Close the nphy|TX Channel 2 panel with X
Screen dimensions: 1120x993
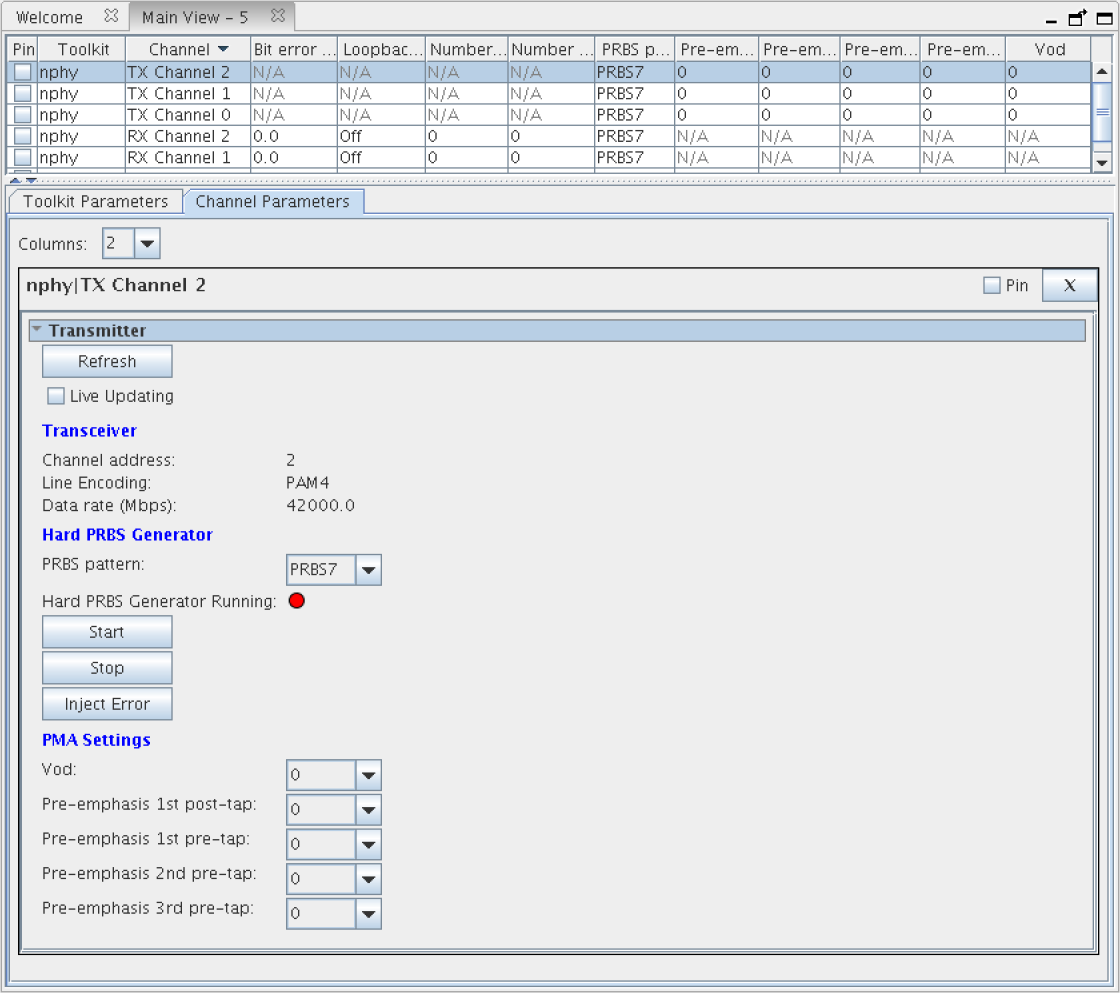point(1069,286)
